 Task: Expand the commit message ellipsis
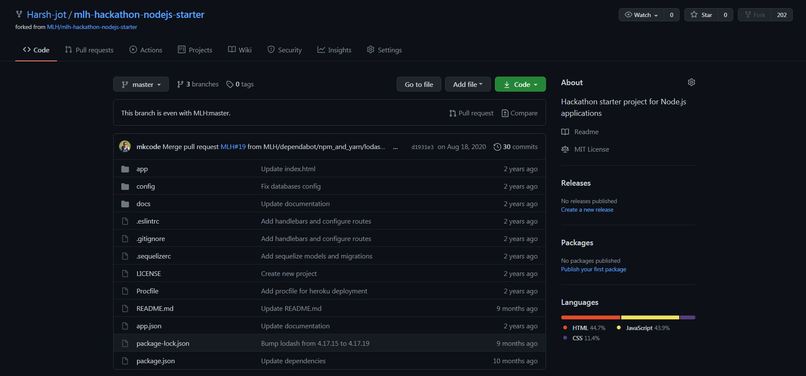pyautogui.click(x=395, y=148)
